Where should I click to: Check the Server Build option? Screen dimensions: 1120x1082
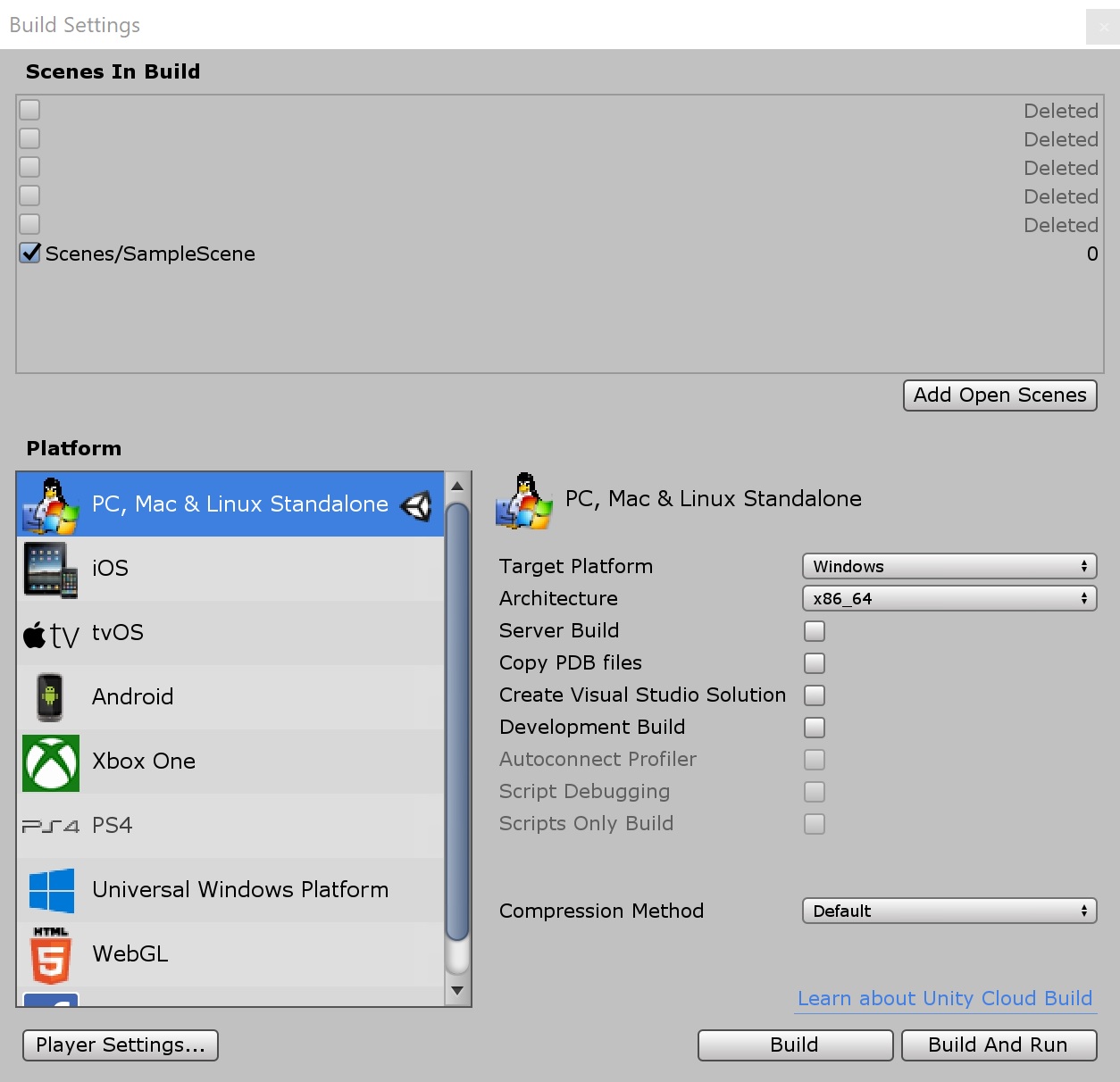(814, 630)
